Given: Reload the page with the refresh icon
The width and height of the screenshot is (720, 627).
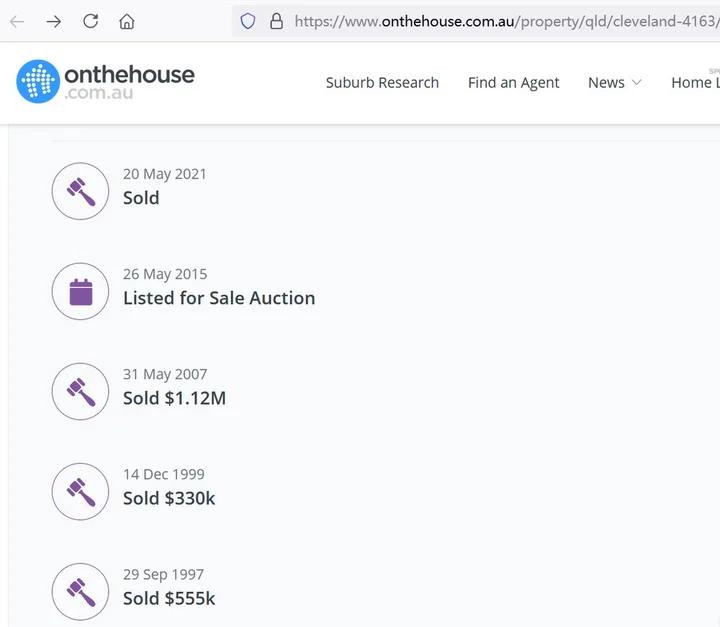Looking at the screenshot, I should (x=91, y=21).
